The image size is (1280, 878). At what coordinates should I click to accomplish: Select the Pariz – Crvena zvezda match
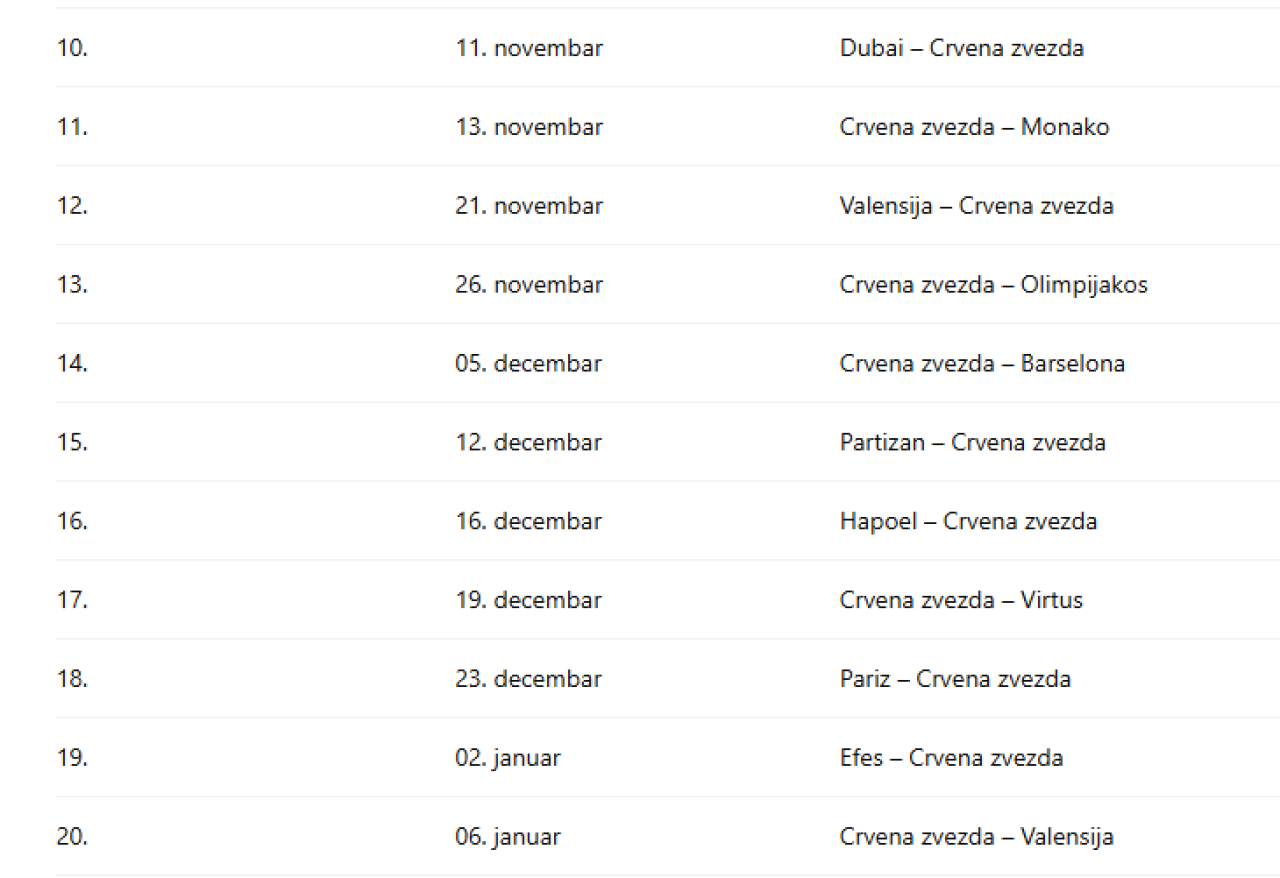(x=955, y=680)
